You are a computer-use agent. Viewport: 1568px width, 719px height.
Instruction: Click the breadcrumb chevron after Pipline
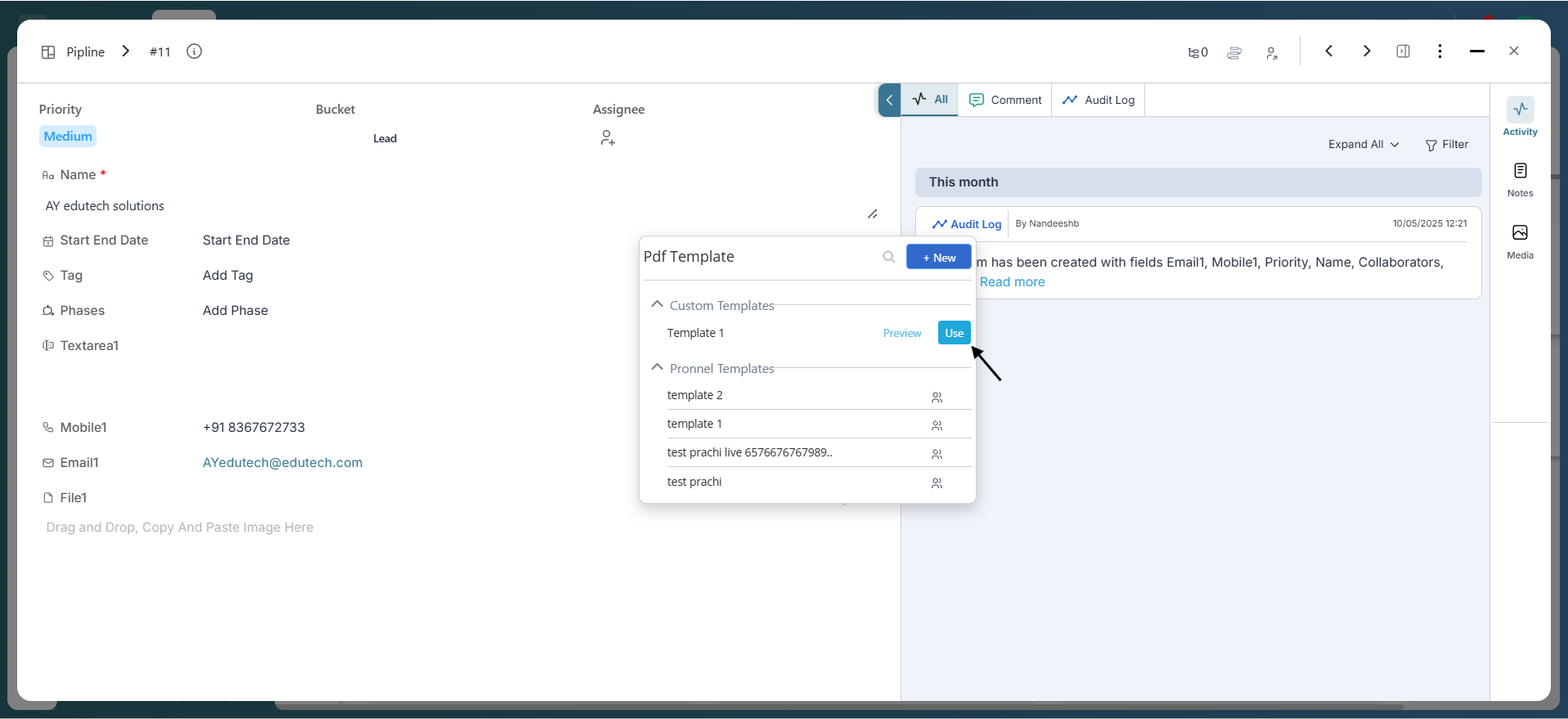(x=126, y=51)
